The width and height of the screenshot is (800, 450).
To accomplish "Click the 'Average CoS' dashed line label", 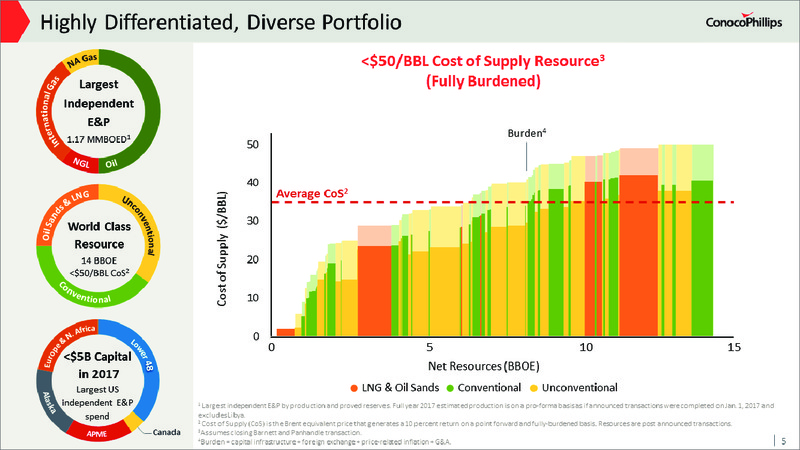I will 312,193.
